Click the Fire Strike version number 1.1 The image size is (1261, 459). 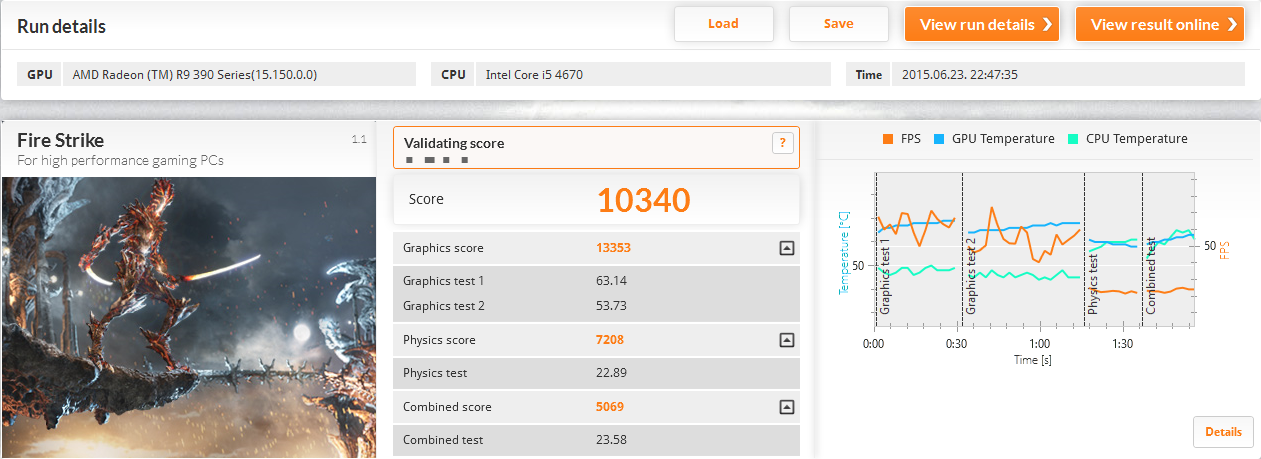click(359, 139)
